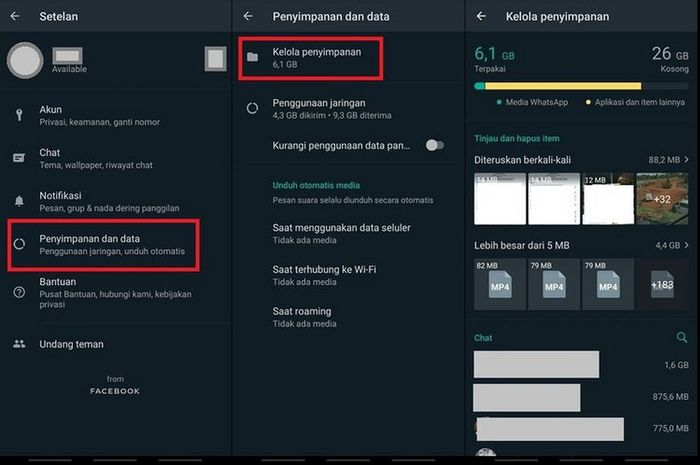The image size is (700, 465).
Task: Open Penggunaan jaringan details
Action: click(x=348, y=109)
